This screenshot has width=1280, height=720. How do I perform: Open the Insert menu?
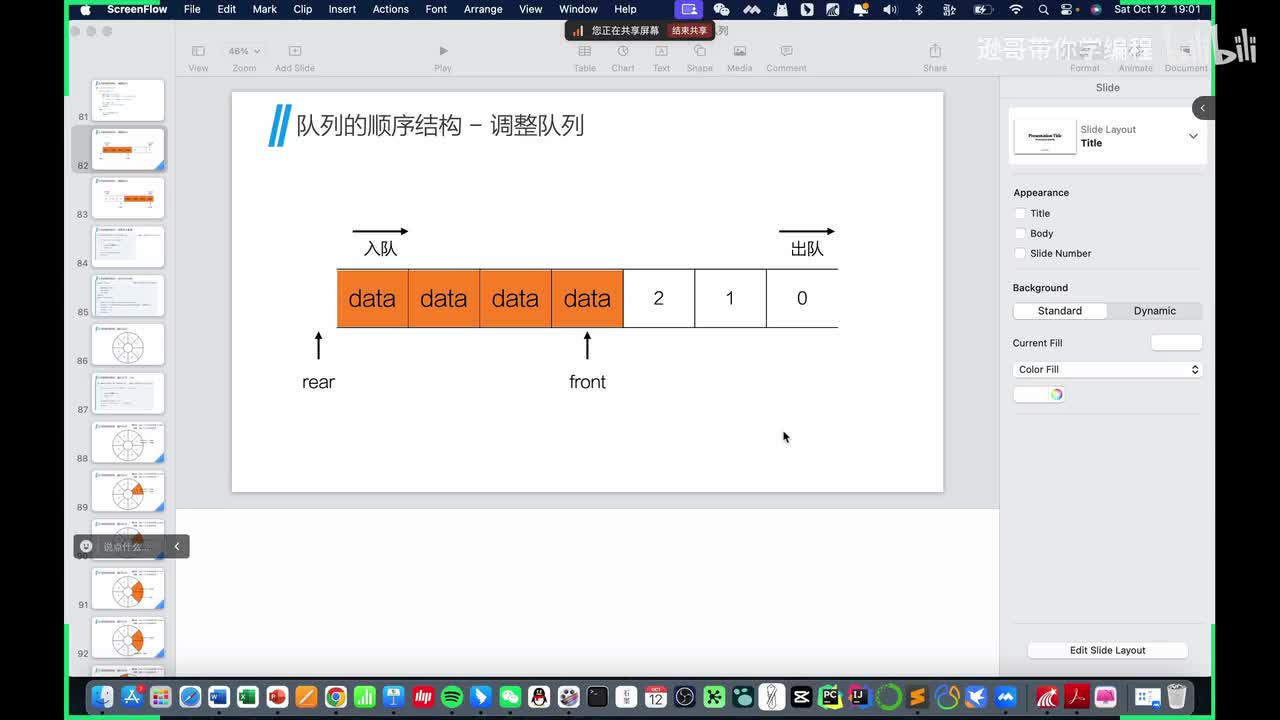click(x=342, y=9)
